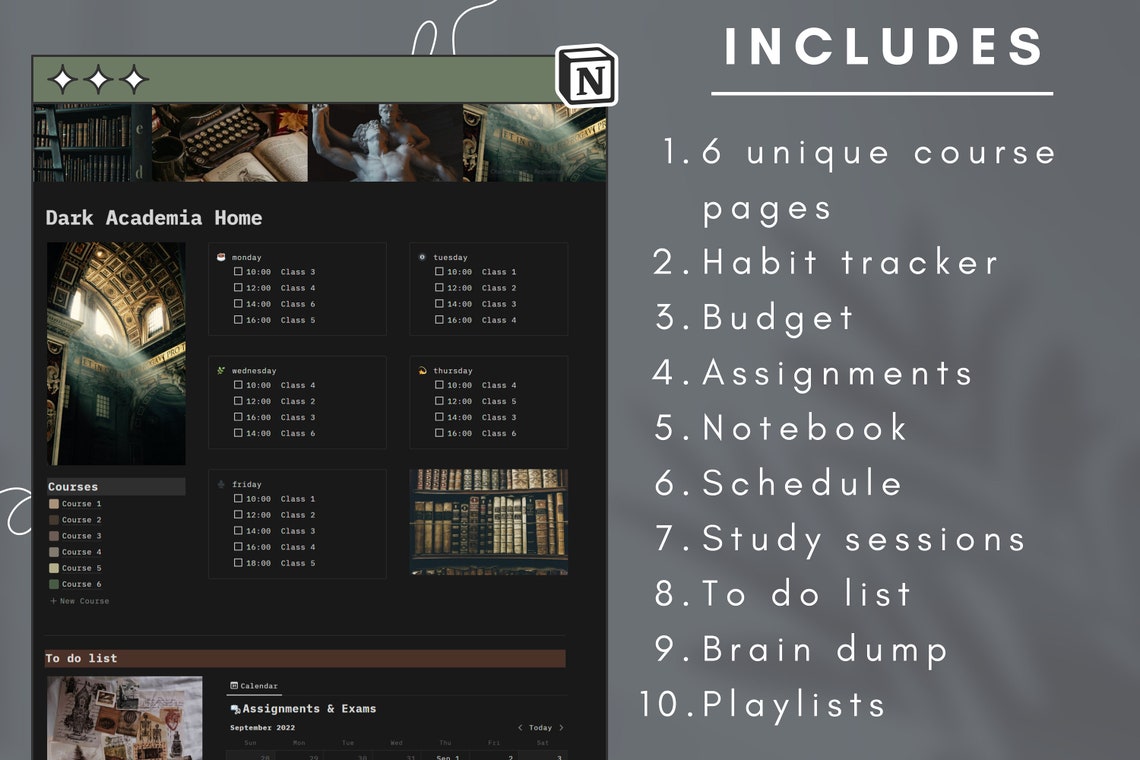Click the wednesday block emoji icon
The image size is (1140, 760).
(221, 370)
